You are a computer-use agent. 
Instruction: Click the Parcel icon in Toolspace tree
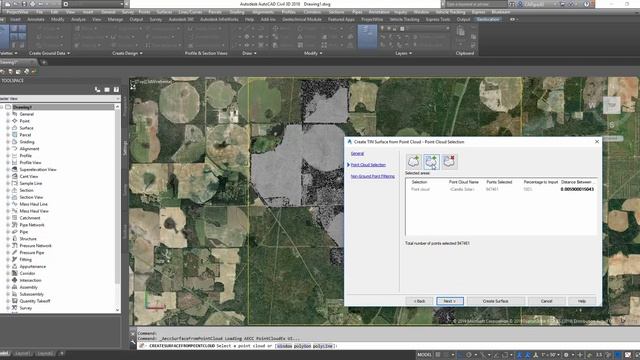15,135
